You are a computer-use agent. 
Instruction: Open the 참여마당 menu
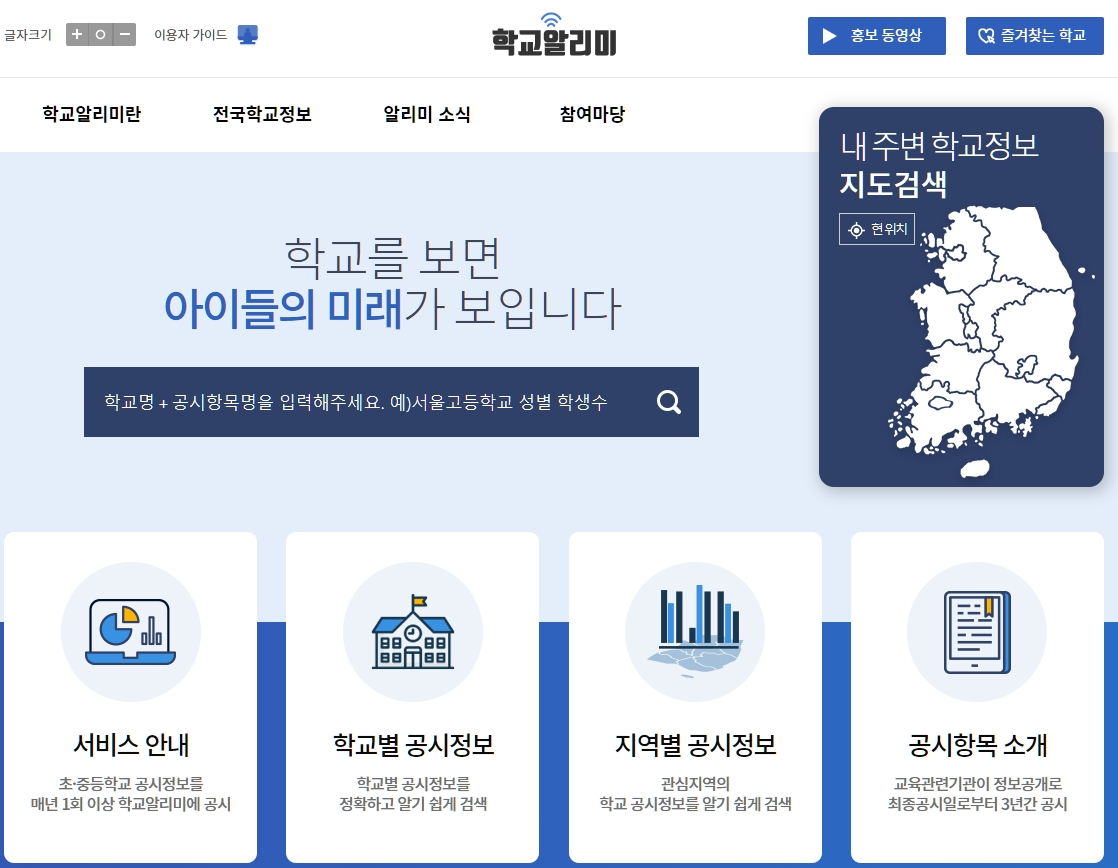point(592,114)
